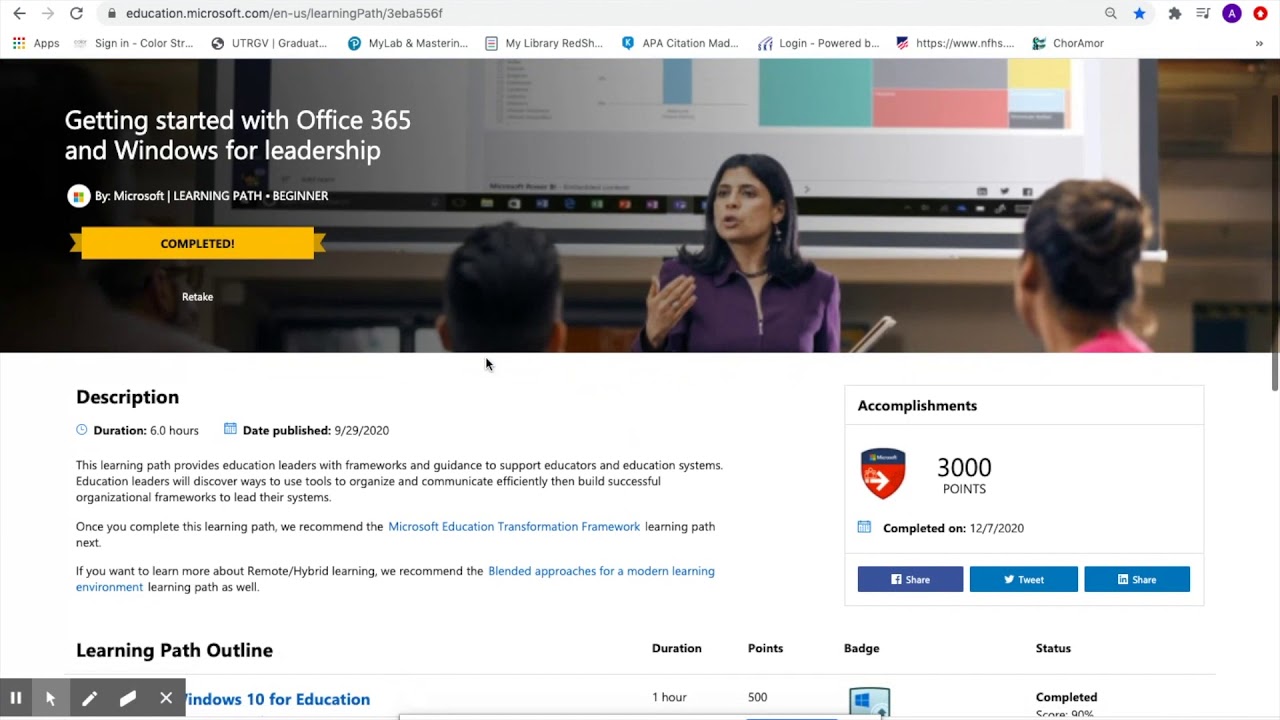
Task: Click the Status column header
Action: click(1053, 648)
